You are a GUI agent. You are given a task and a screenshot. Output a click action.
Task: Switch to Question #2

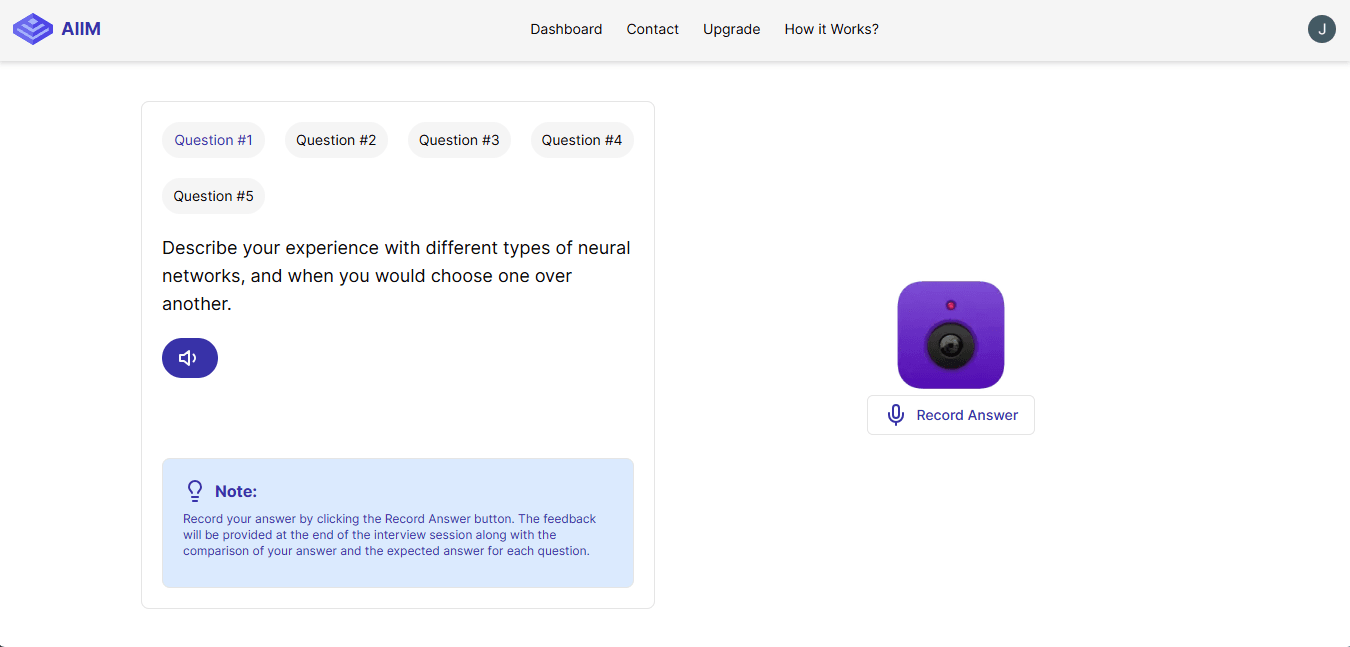click(336, 140)
